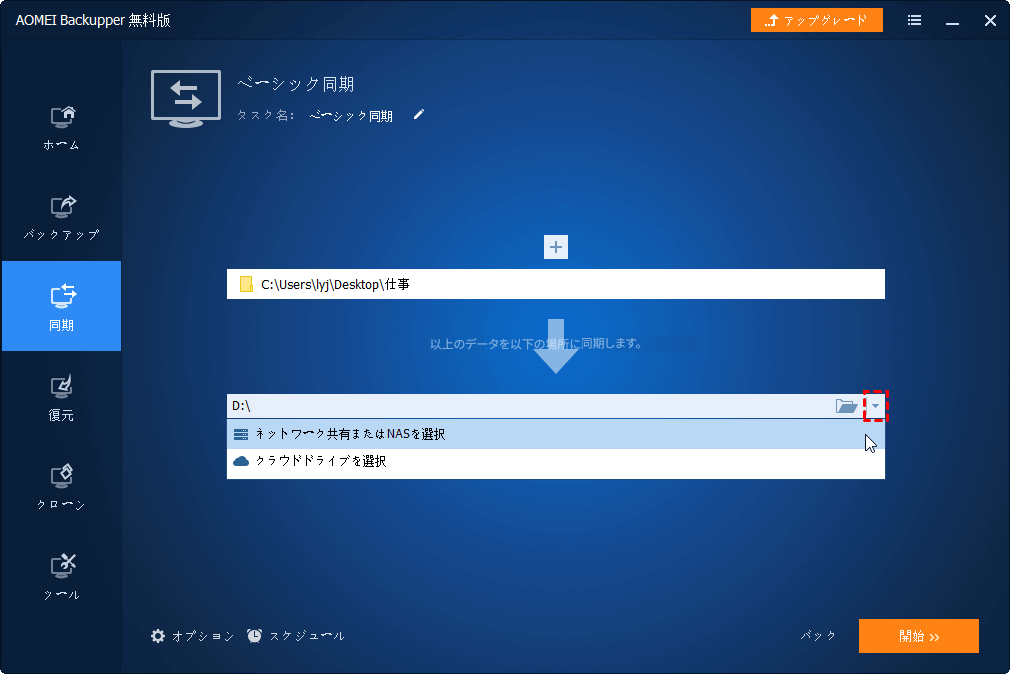
Task: Go to バックアップ (Backup) in sidebar
Action: point(61,217)
